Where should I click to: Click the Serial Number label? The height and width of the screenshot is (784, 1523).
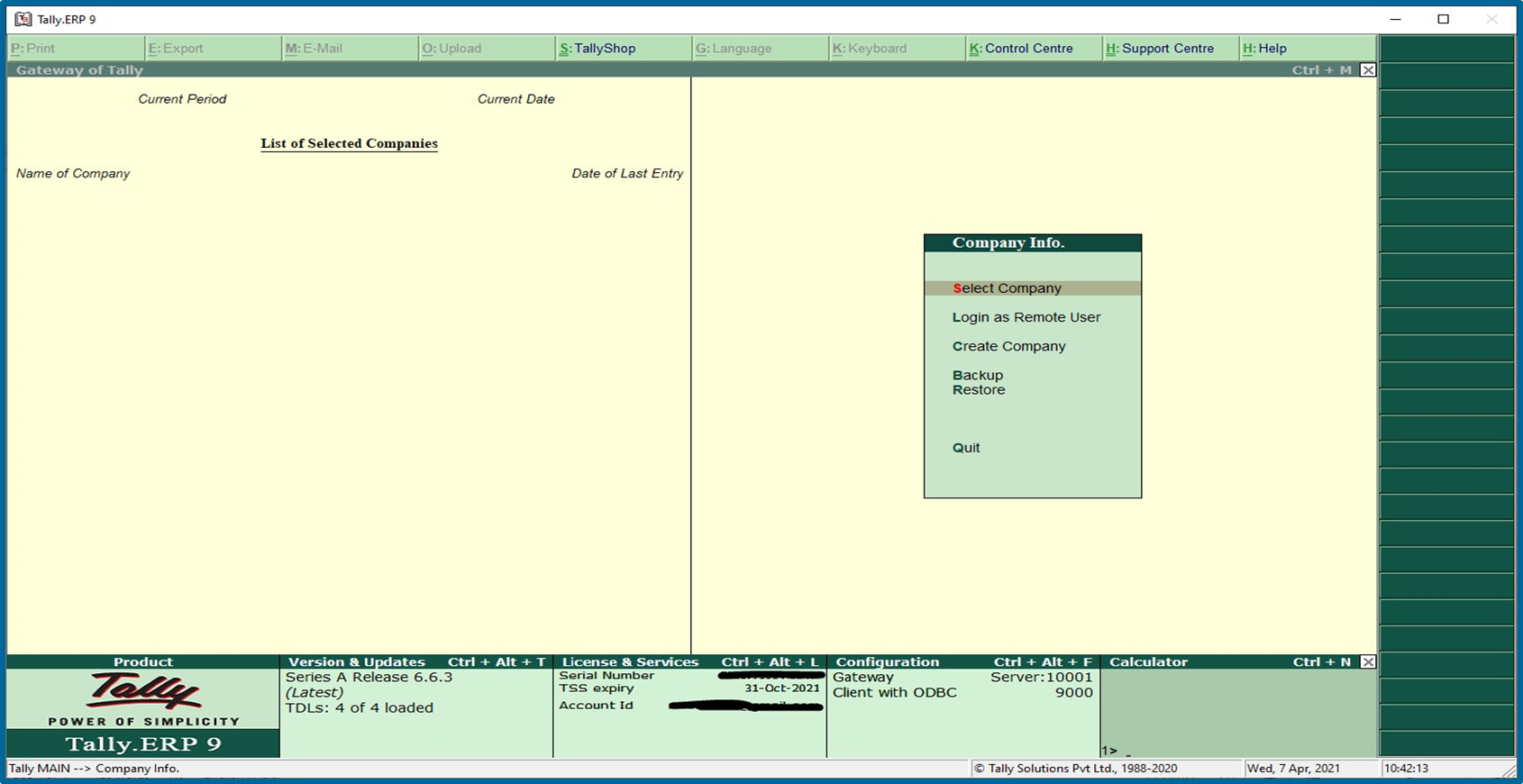pos(606,676)
